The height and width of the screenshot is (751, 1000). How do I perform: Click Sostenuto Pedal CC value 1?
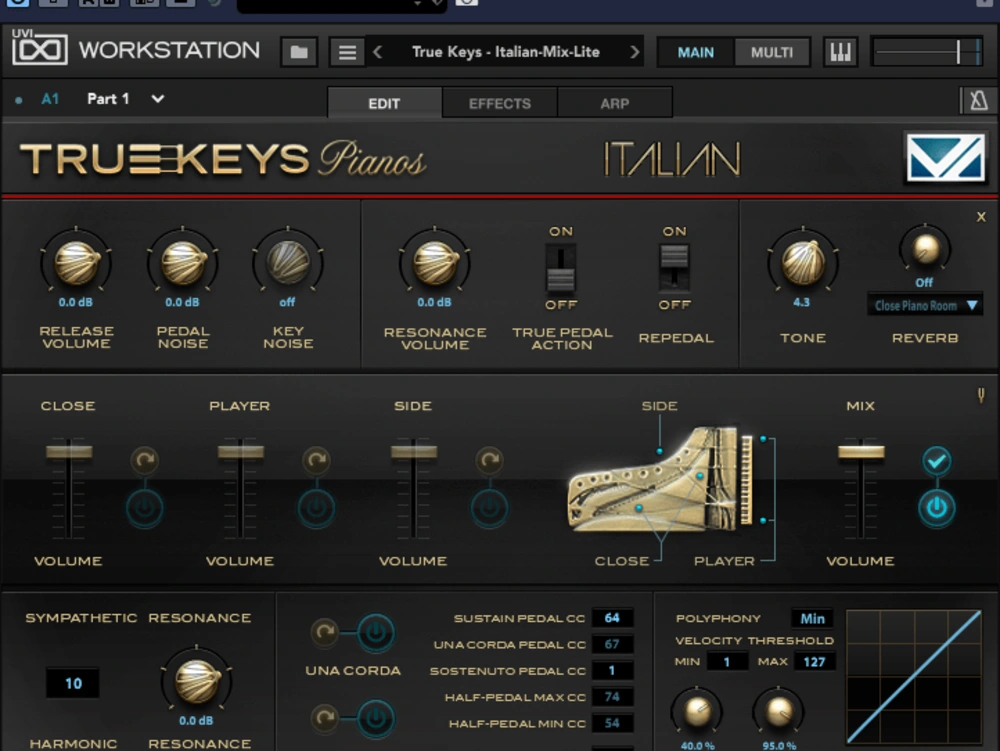point(612,671)
